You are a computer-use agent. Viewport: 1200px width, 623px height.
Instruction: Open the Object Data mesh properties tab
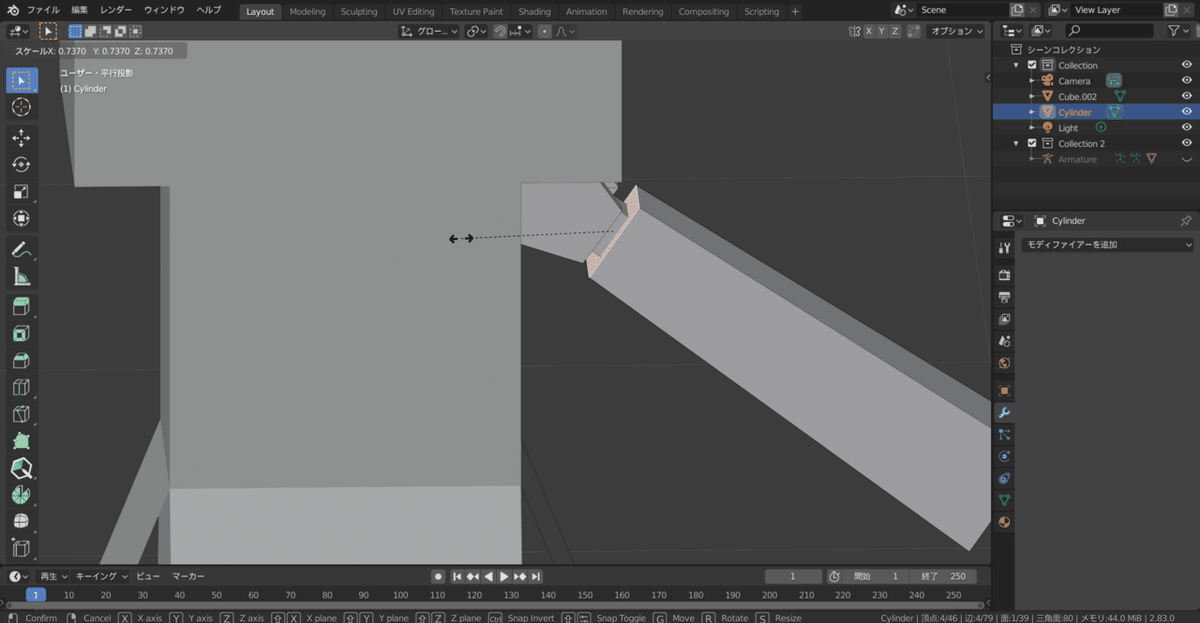(1004, 500)
